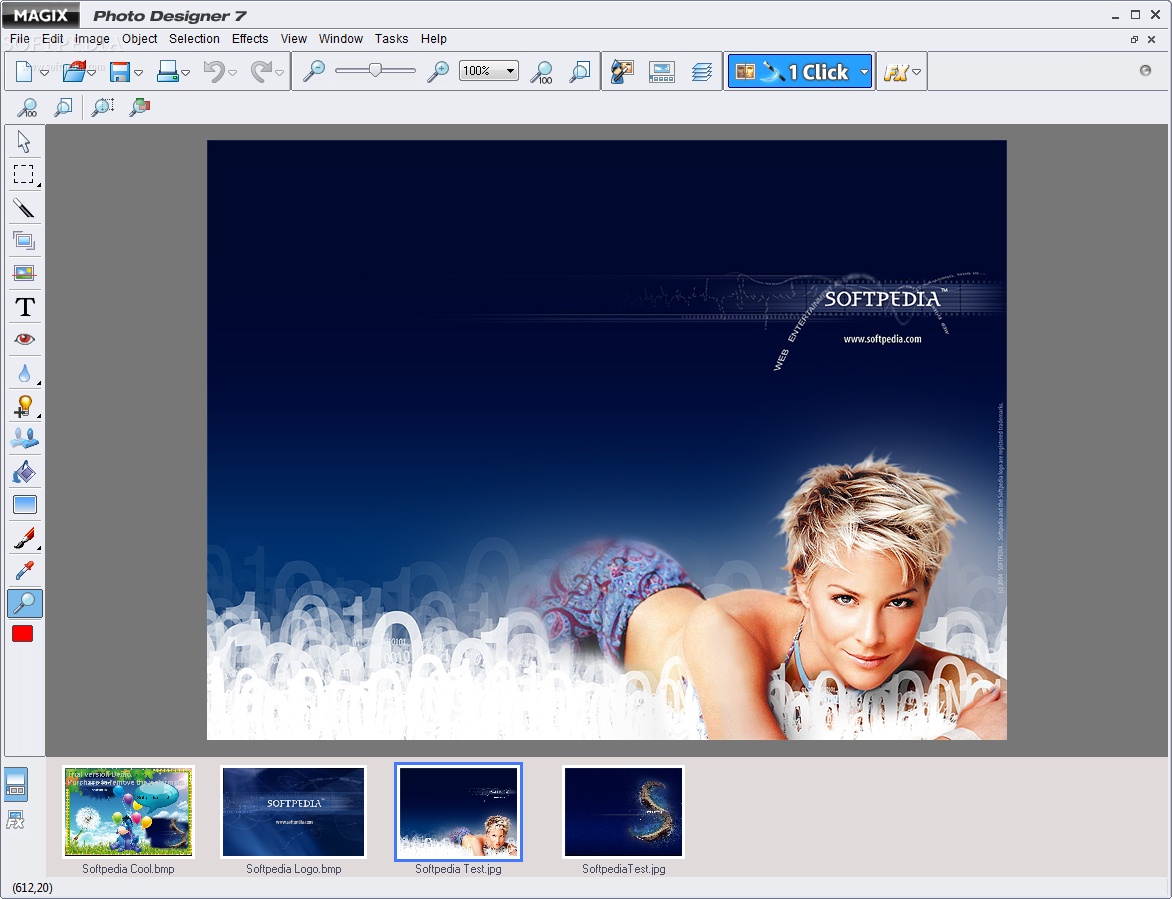
Task: Open the Edit menu
Action: 52,39
